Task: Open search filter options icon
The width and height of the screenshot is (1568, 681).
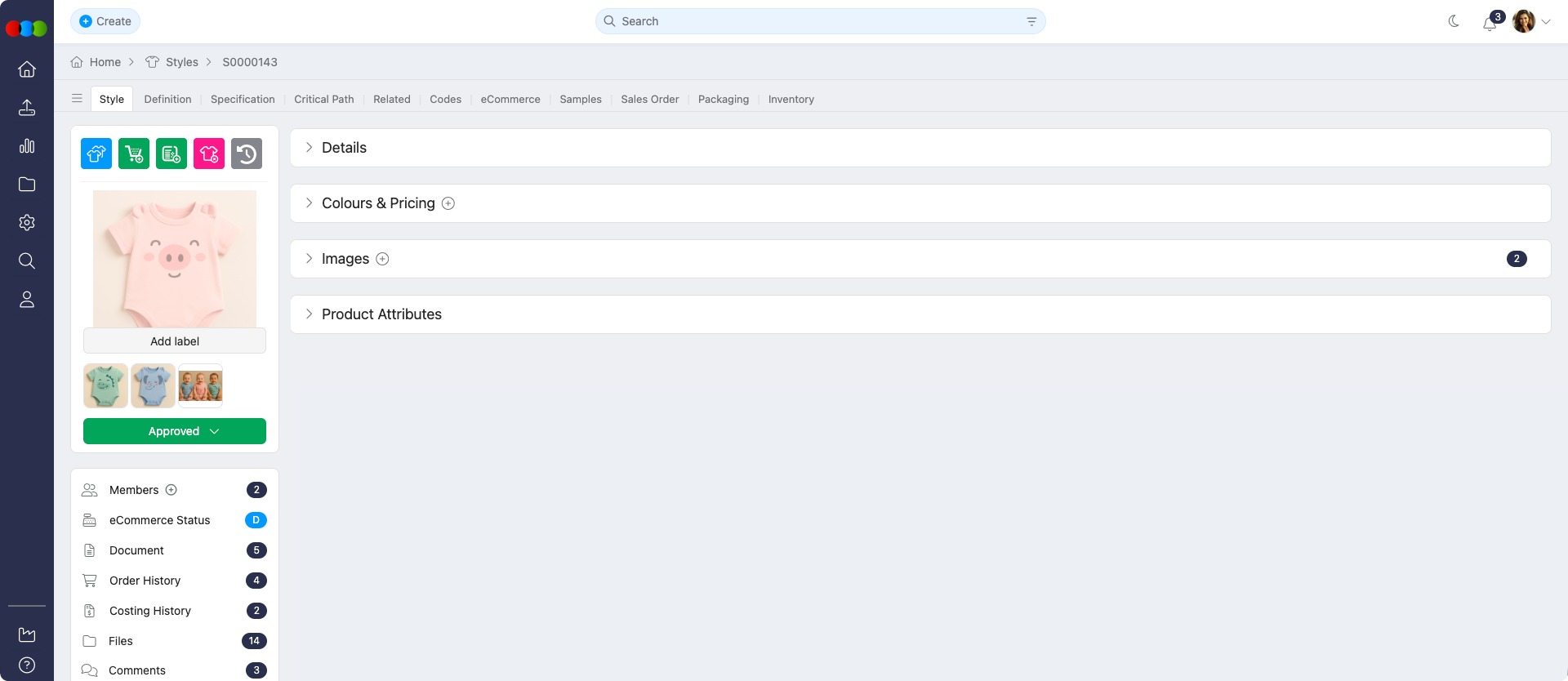Action: click(x=1031, y=21)
